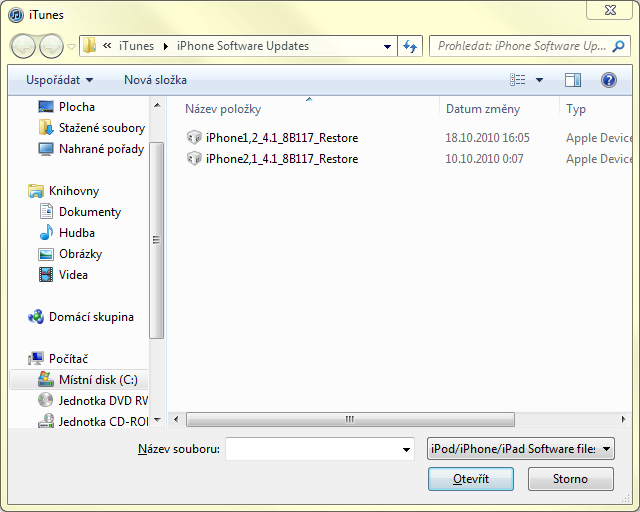Click the folder icon in address bar
This screenshot has height=512, width=640.
[89, 46]
